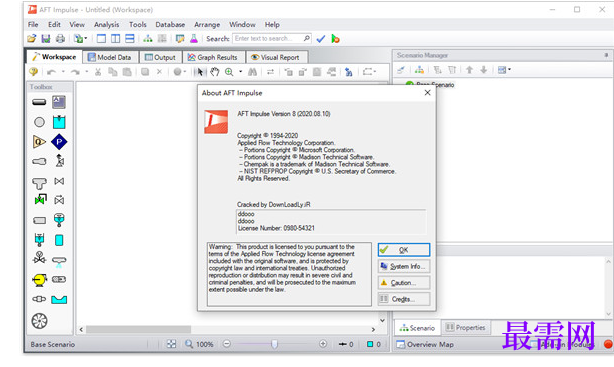Select the Tee junction icon

(39, 183)
